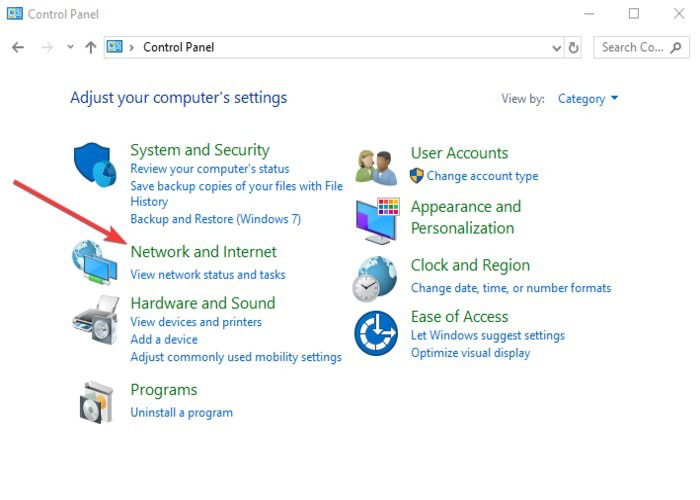Refresh the Control Panel view
The height and width of the screenshot is (500, 700).
[x=573, y=47]
